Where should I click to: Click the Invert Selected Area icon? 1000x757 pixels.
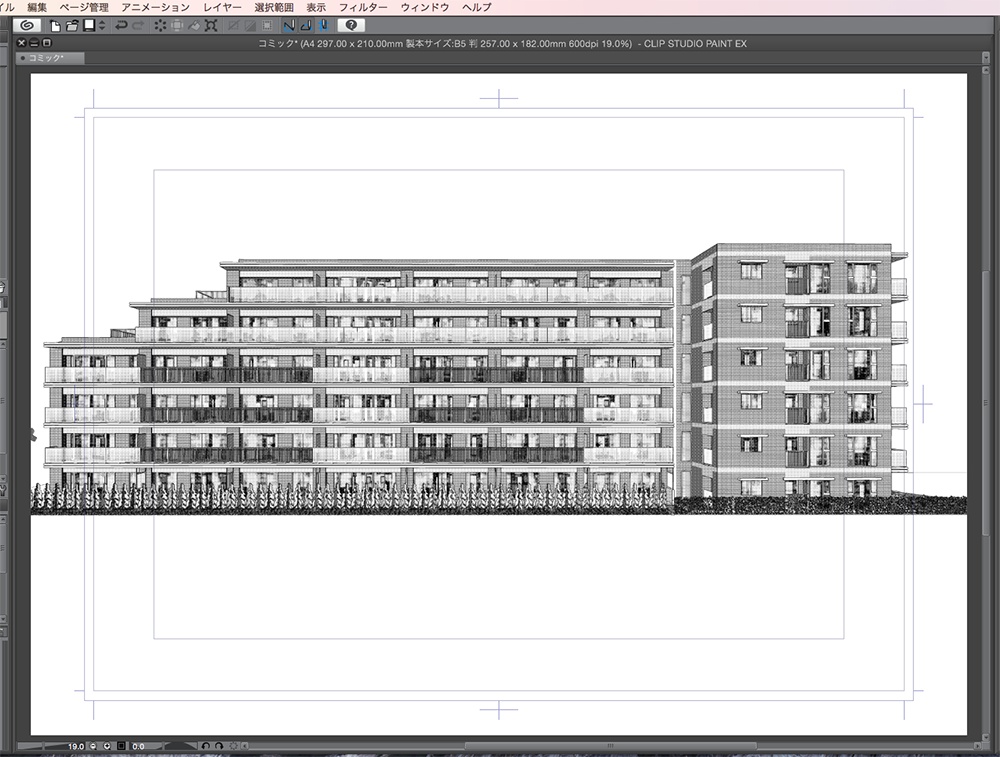click(x=250, y=26)
